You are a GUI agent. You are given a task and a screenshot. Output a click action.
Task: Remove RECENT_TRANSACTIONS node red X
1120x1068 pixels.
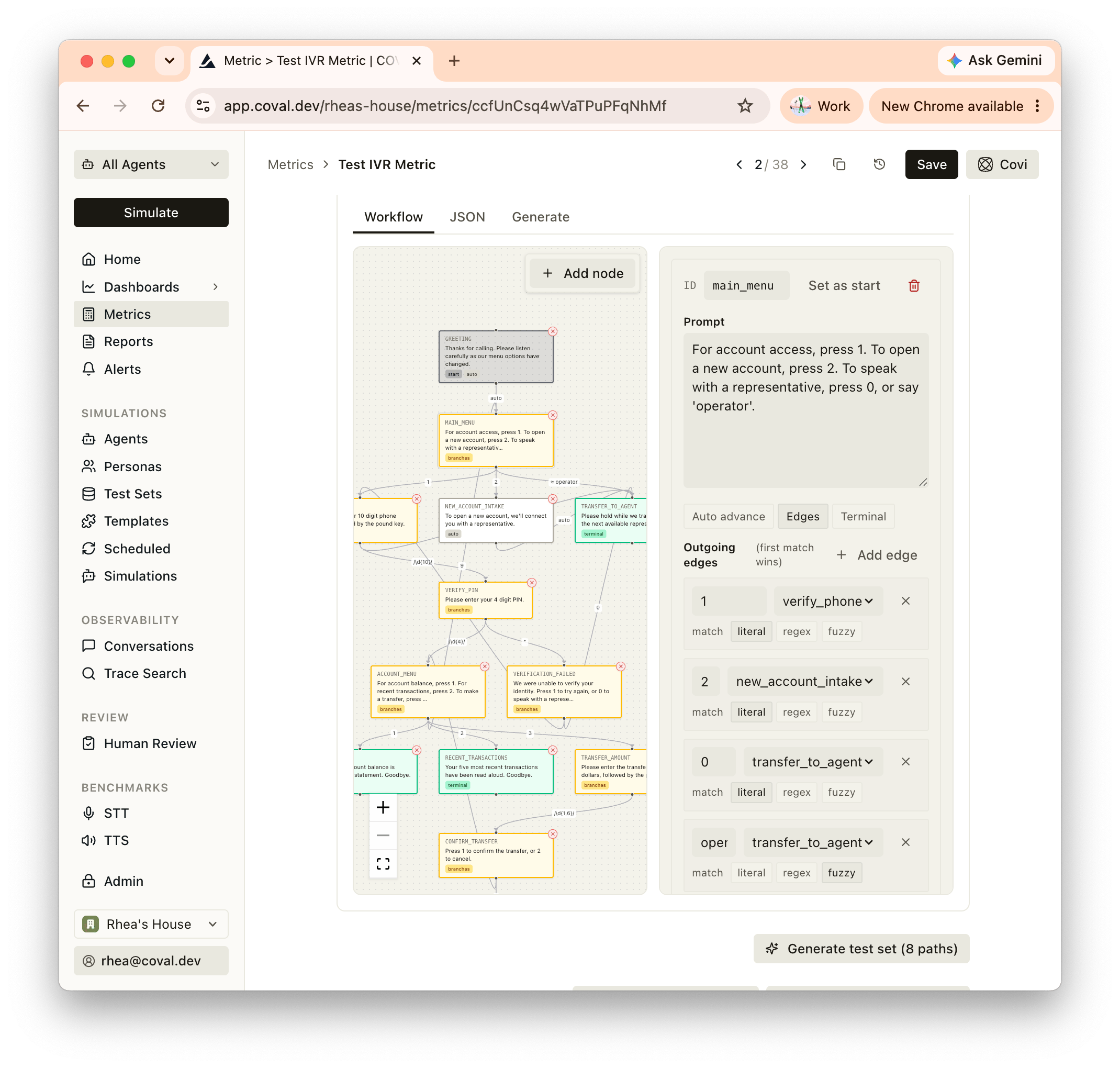pyautogui.click(x=553, y=750)
